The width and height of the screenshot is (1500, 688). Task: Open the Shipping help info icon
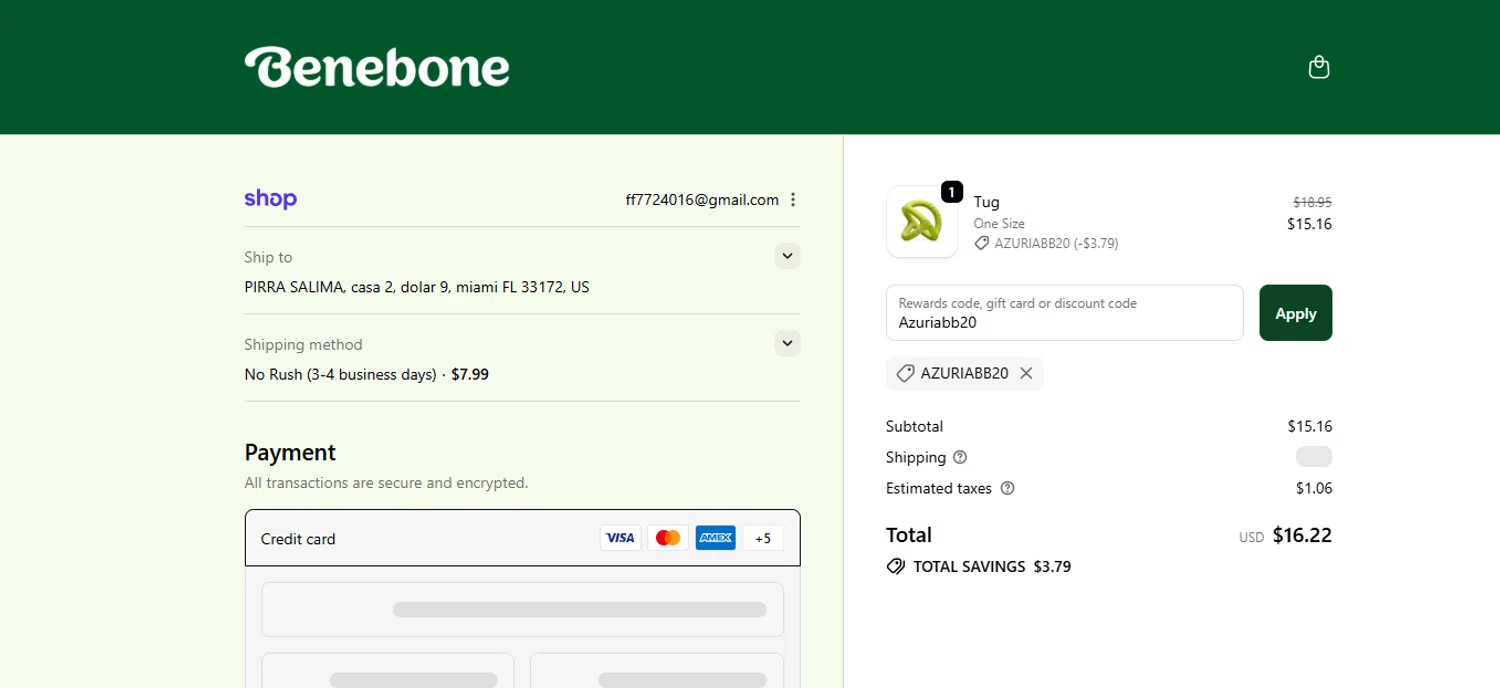960,457
